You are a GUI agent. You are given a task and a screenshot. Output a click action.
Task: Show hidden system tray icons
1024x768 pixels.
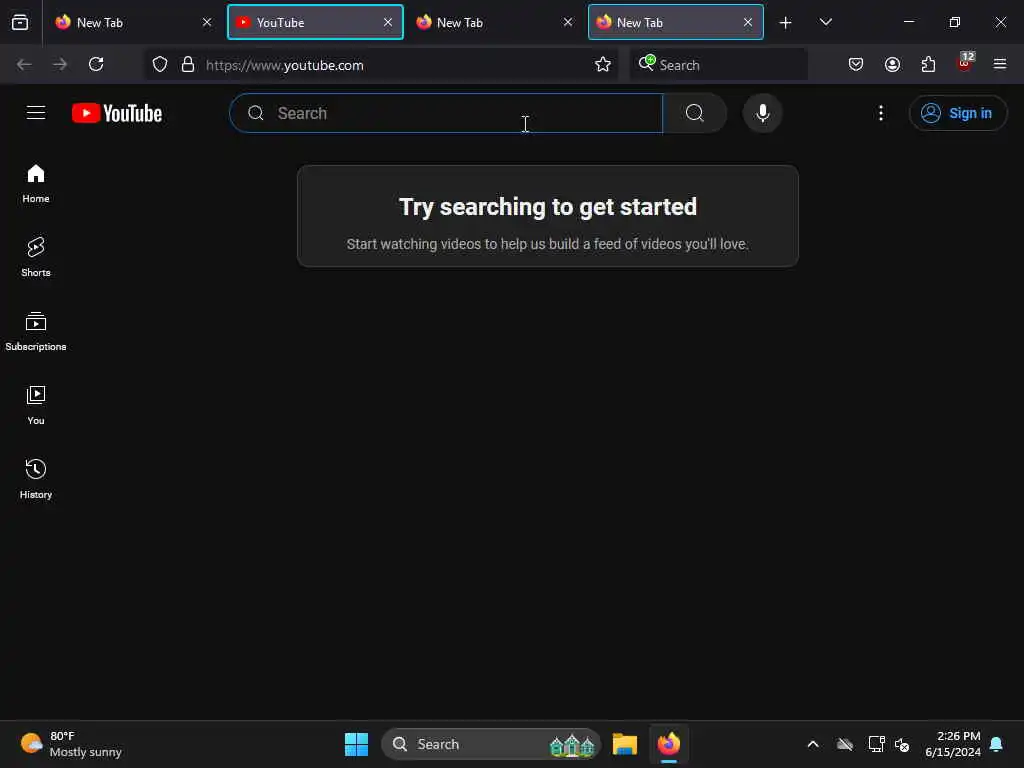[813, 744]
